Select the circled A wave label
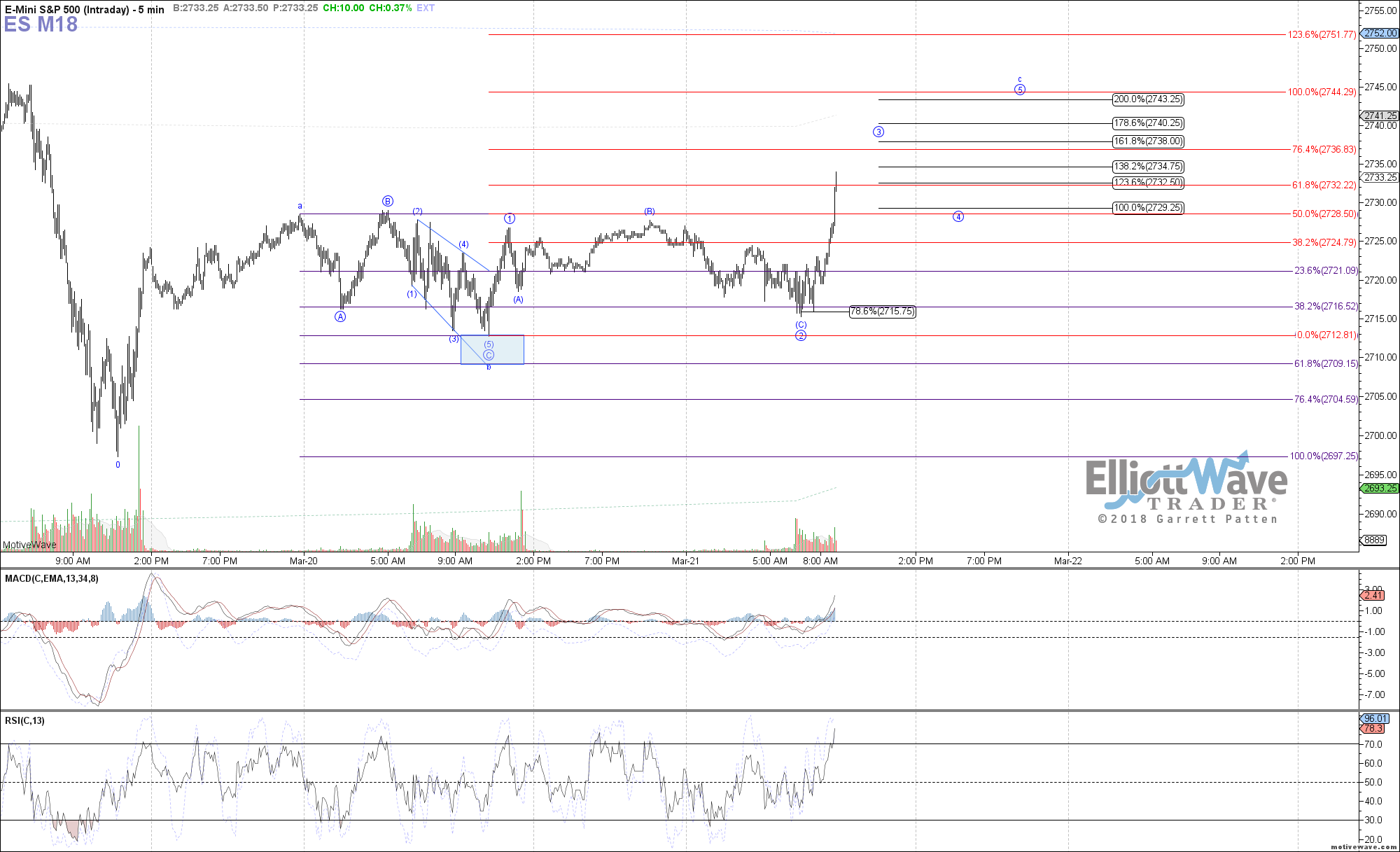The height and width of the screenshot is (852, 1400). 340,316
